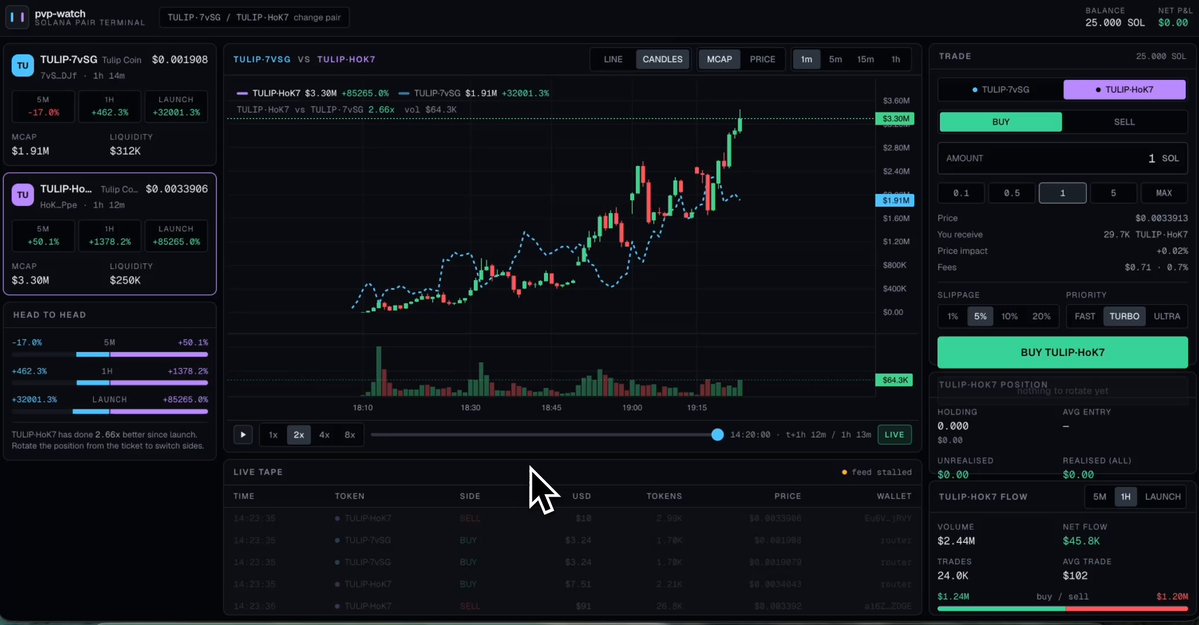Select ULTRA priority
The height and width of the screenshot is (625, 1199).
1167,316
